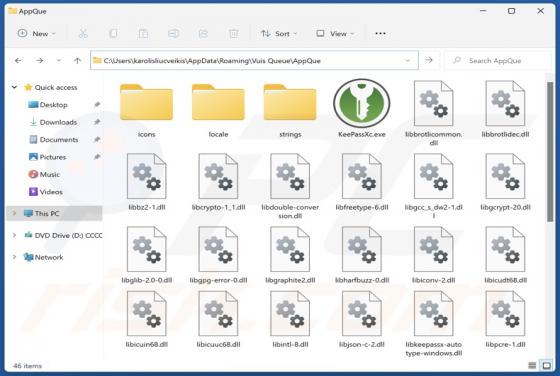The width and height of the screenshot is (560, 376).
Task: Select libiconv-2.dll file
Action: [x=433, y=255]
